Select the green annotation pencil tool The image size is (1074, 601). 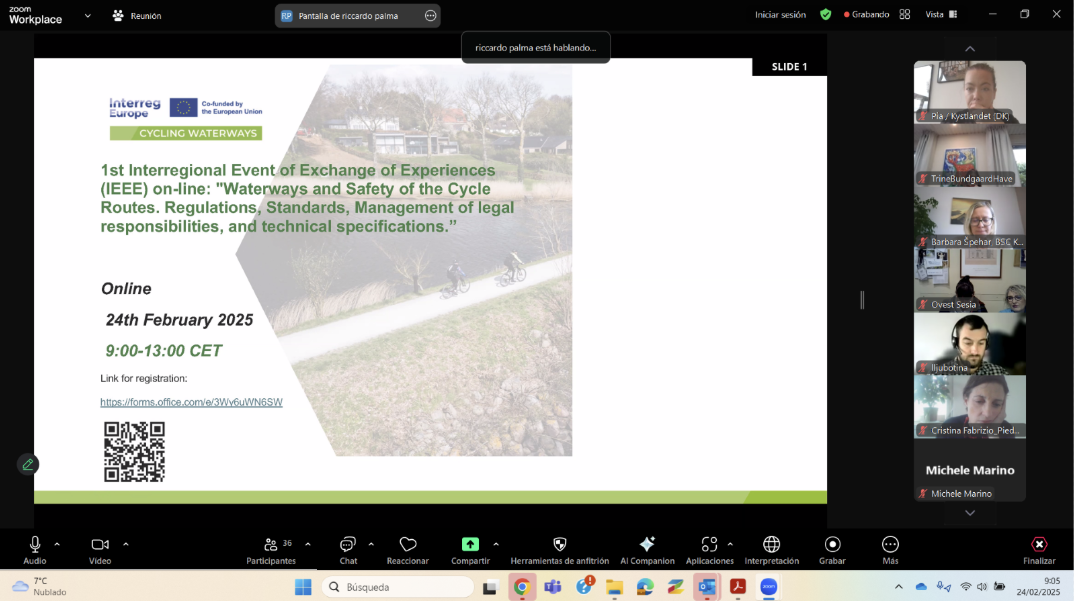(28, 464)
